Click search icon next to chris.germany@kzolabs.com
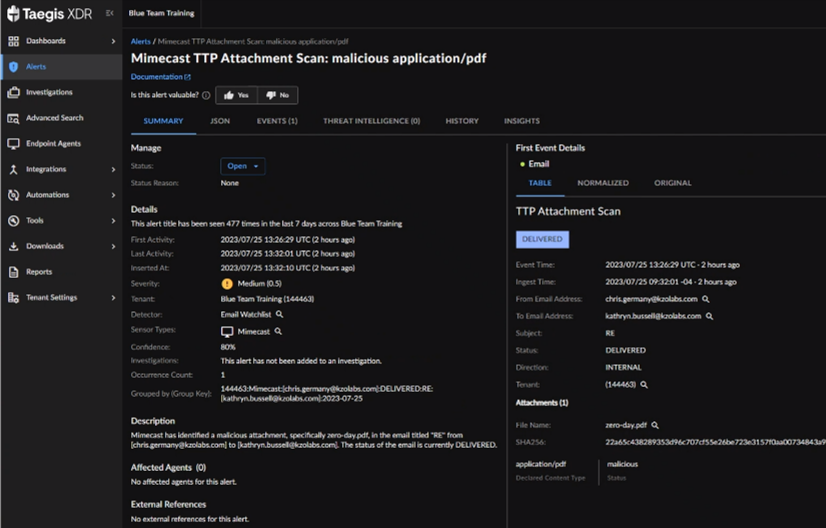The image size is (826, 528). (x=706, y=299)
